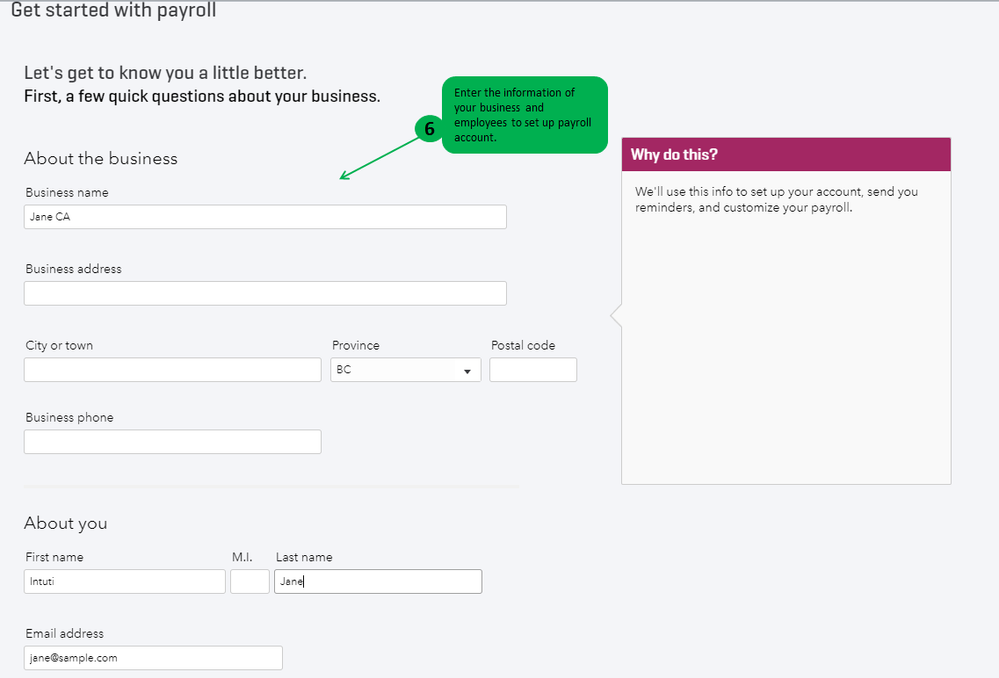Click the City or town text box
Viewport: 999px width, 678px height.
pos(172,370)
